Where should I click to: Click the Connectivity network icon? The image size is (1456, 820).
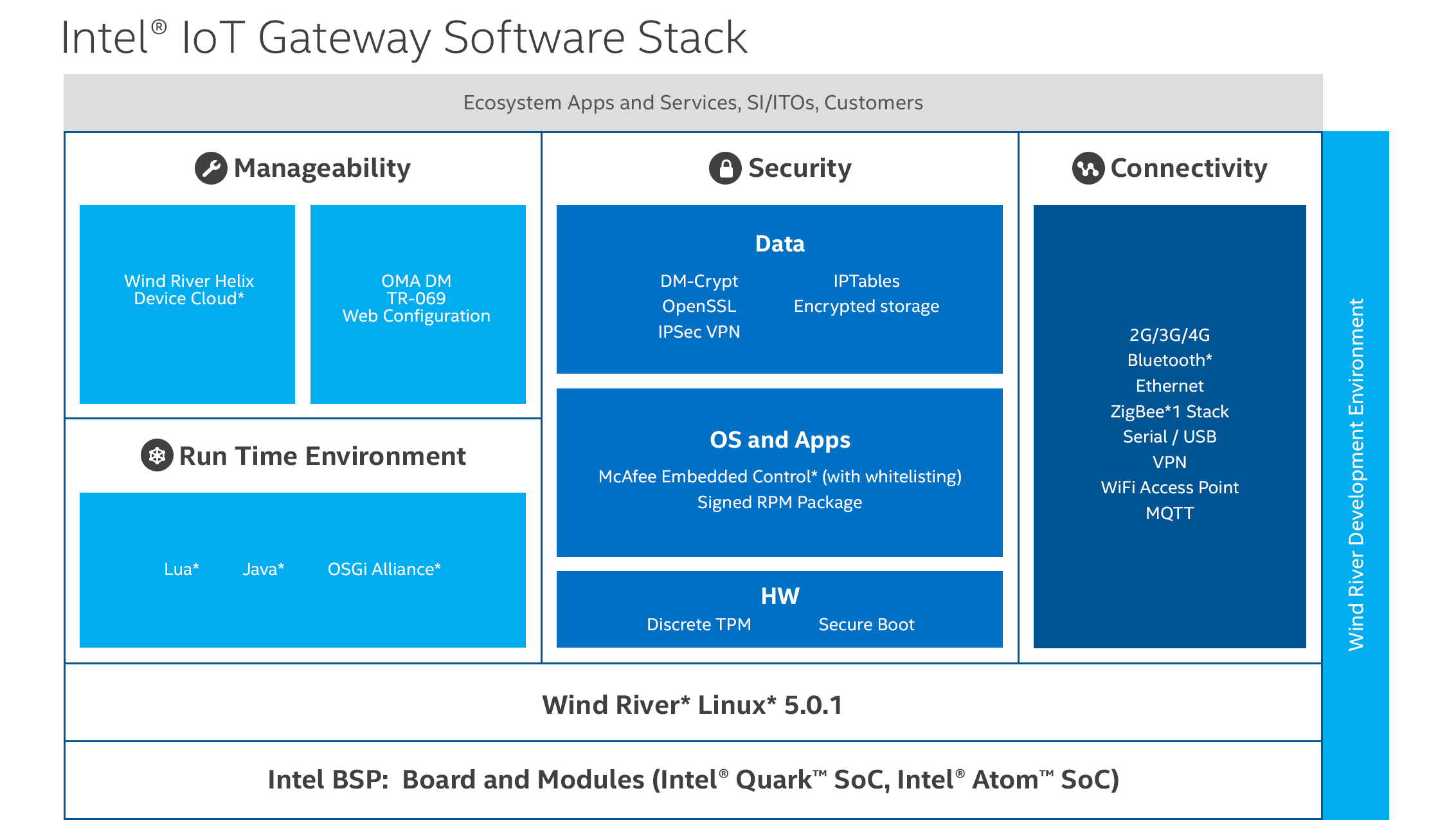pyautogui.click(x=1088, y=169)
